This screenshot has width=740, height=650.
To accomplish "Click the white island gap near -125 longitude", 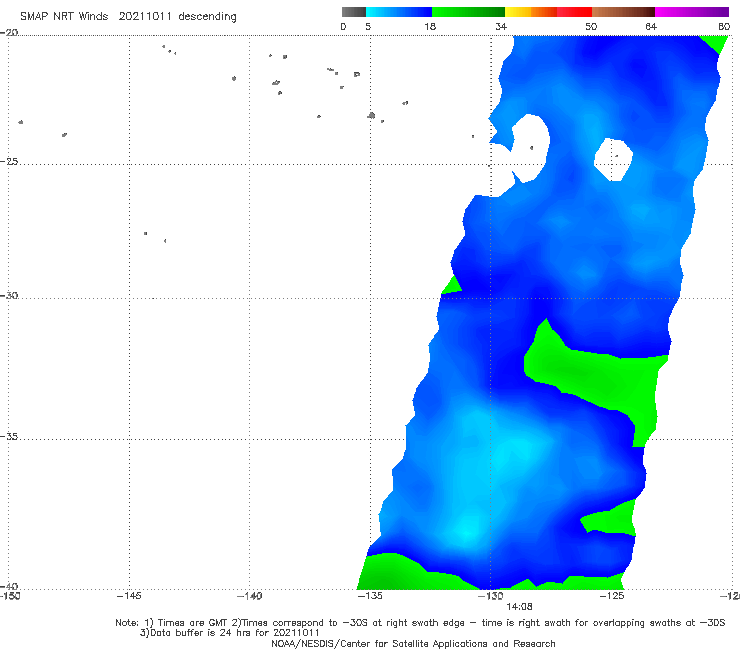I will [x=613, y=160].
